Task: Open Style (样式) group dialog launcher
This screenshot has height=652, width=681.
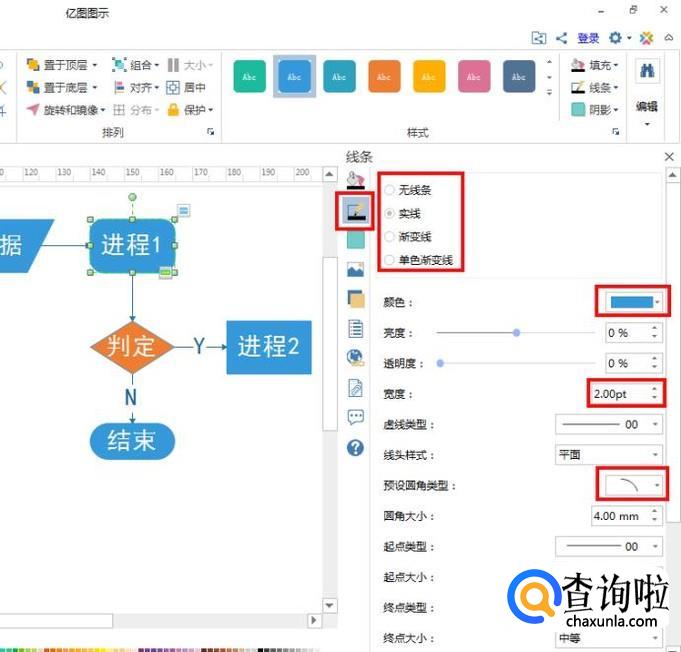Action: pos(615,132)
